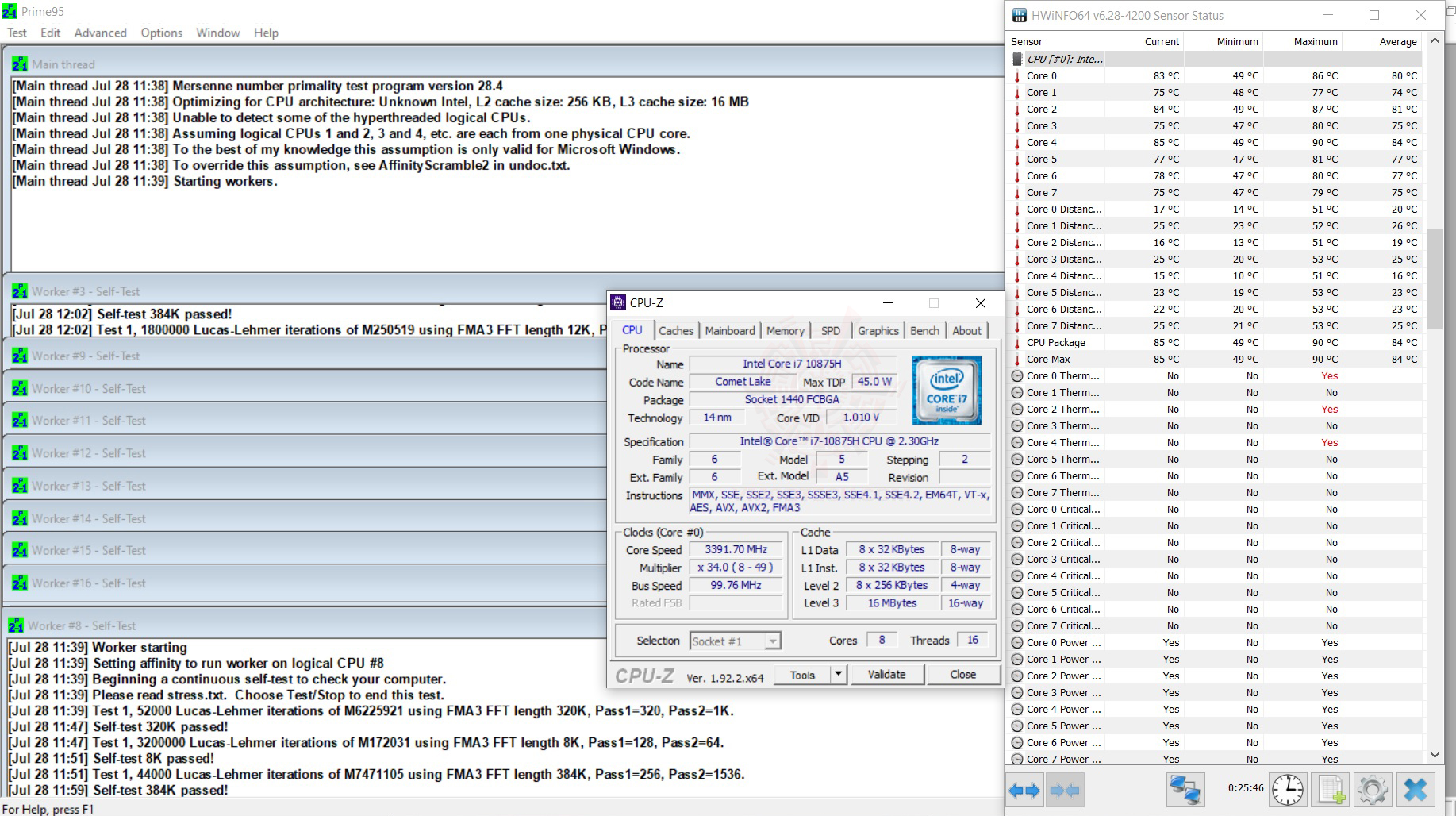This screenshot has height=816, width=1456.
Task: Click the Worker #12 Self-Test window icon
Action: point(20,453)
